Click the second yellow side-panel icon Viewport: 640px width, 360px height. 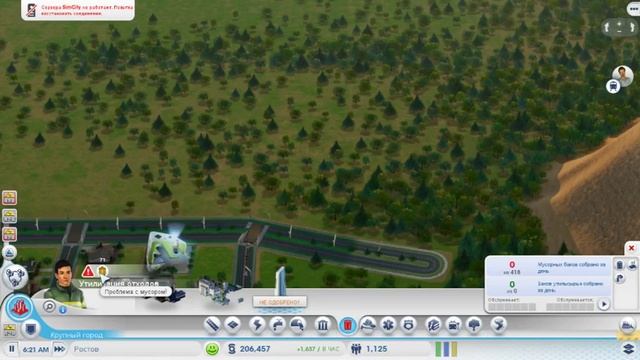tap(9, 216)
